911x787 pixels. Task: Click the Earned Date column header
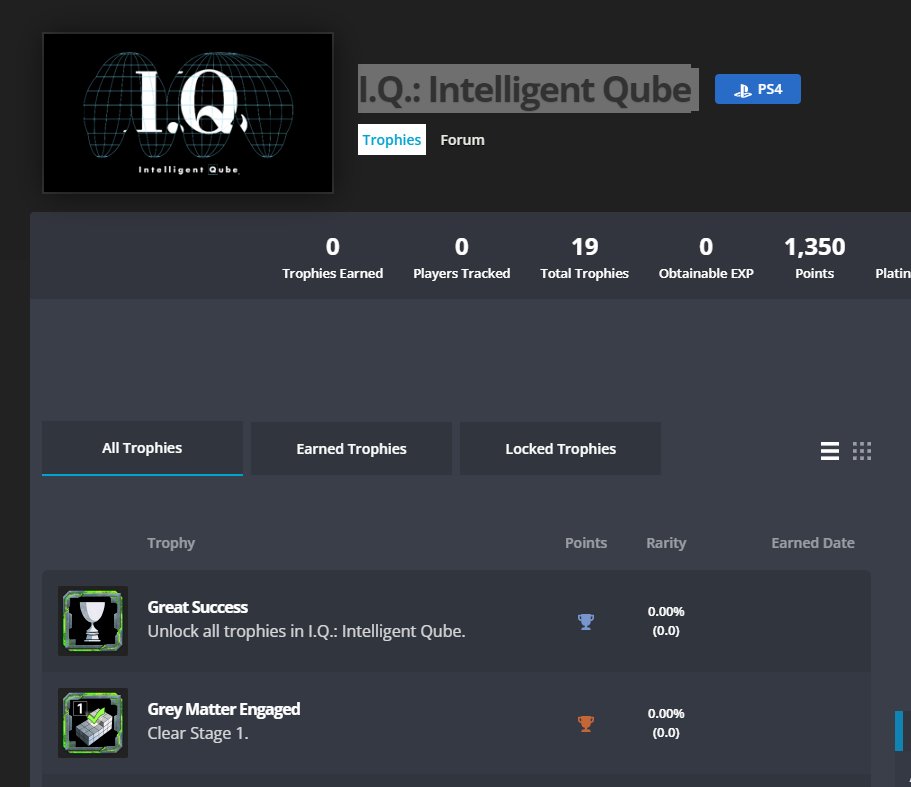click(x=813, y=543)
